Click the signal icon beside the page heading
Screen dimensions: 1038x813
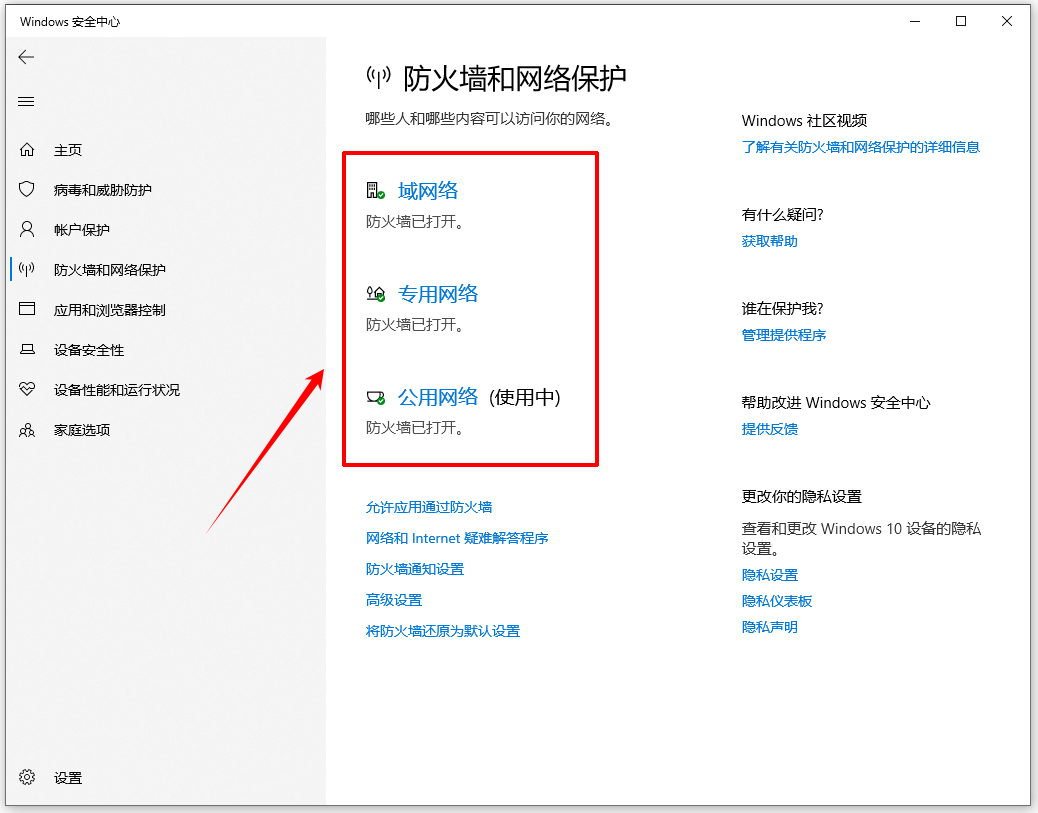(x=379, y=77)
